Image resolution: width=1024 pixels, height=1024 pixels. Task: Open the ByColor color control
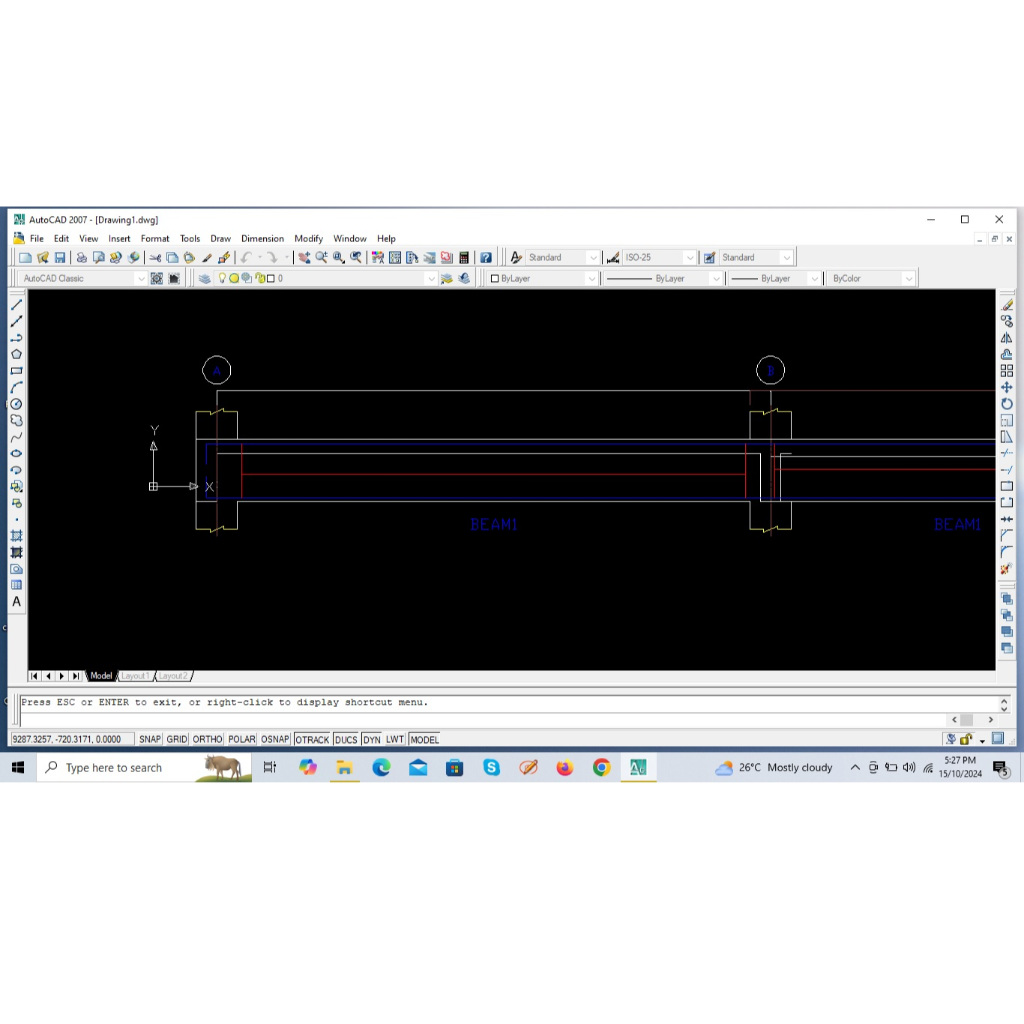coord(908,278)
